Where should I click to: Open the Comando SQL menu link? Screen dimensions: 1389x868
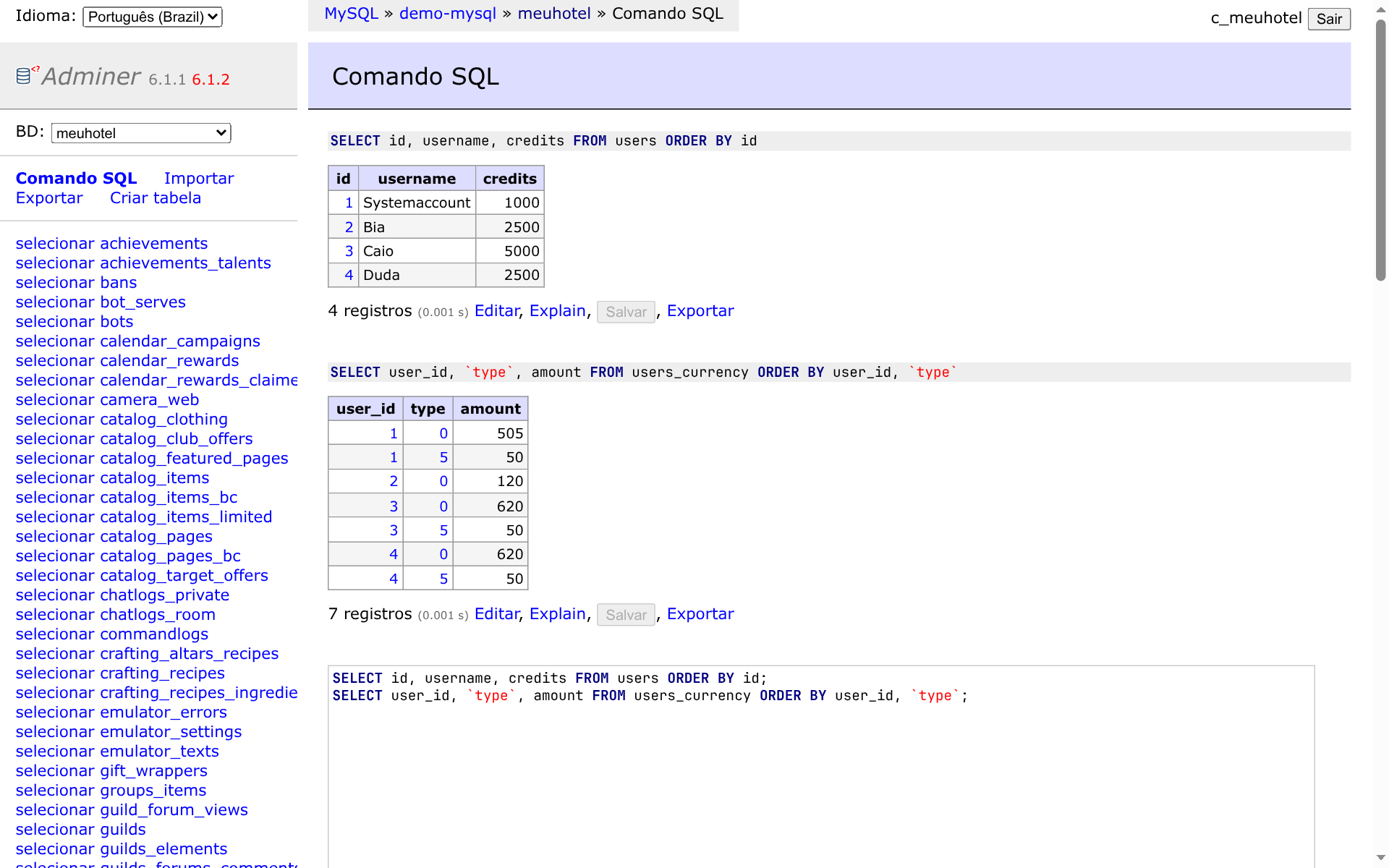click(x=77, y=178)
